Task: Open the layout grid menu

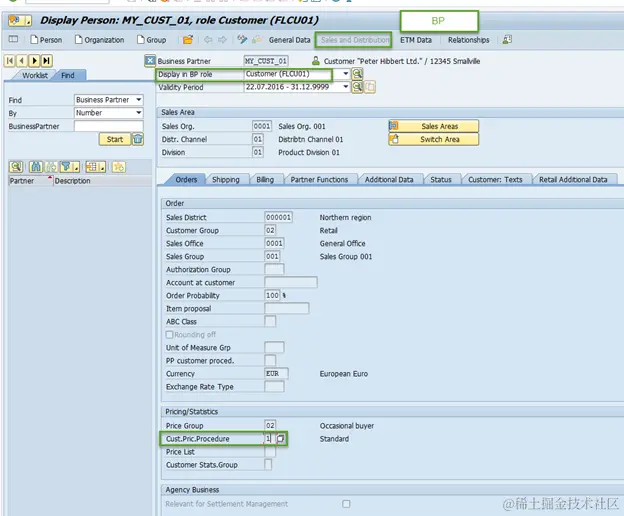Action: (96, 167)
